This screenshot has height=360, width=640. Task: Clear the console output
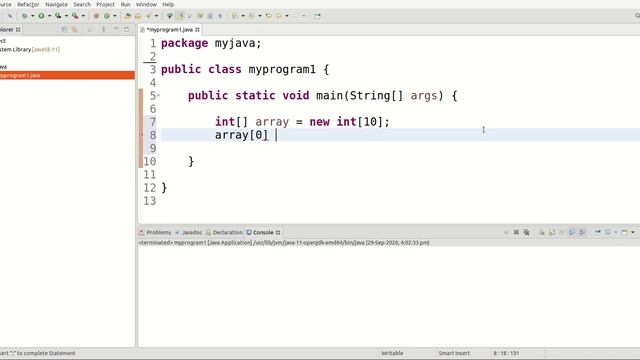(x=542, y=232)
